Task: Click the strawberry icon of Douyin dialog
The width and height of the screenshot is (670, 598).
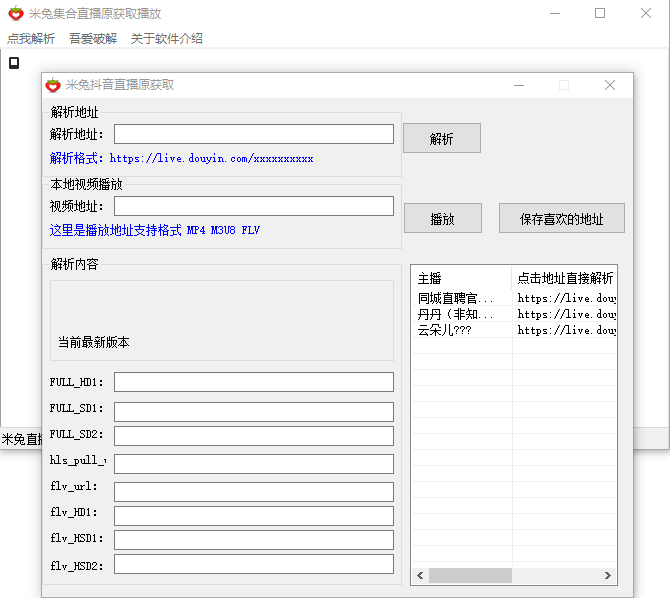Action: coord(53,85)
